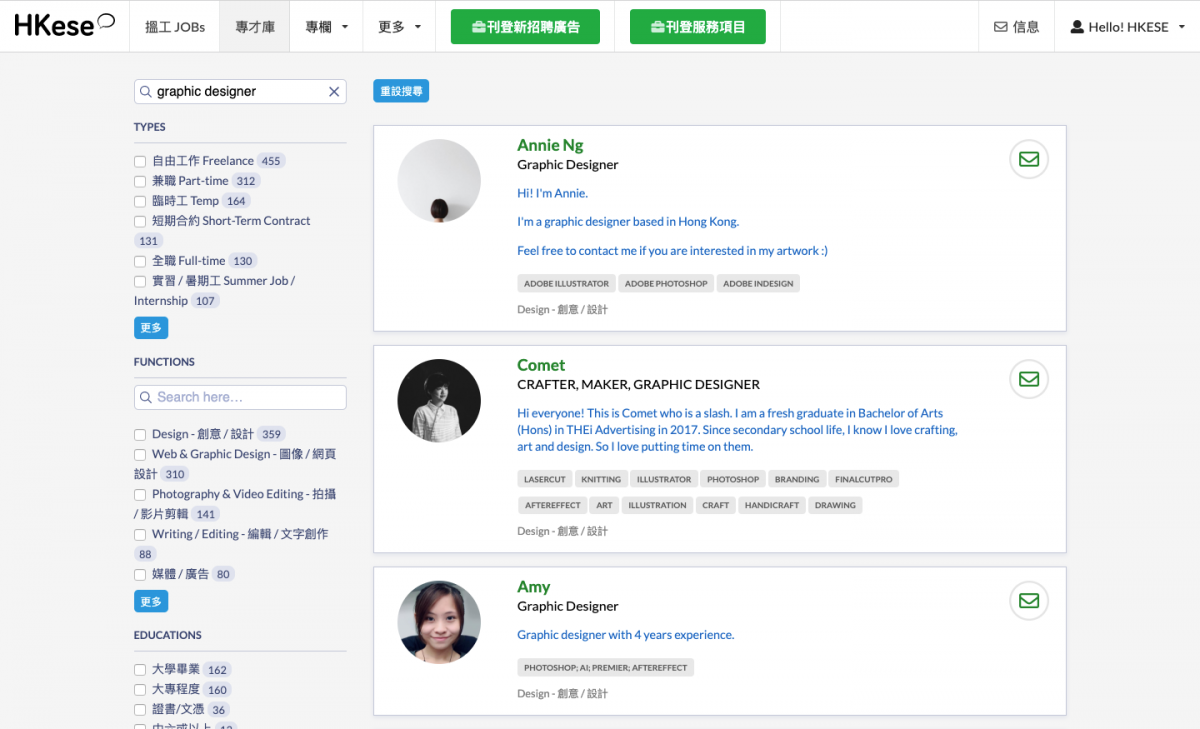Expand the 專欄 dropdown menu
The width and height of the screenshot is (1200, 729).
pyautogui.click(x=326, y=27)
